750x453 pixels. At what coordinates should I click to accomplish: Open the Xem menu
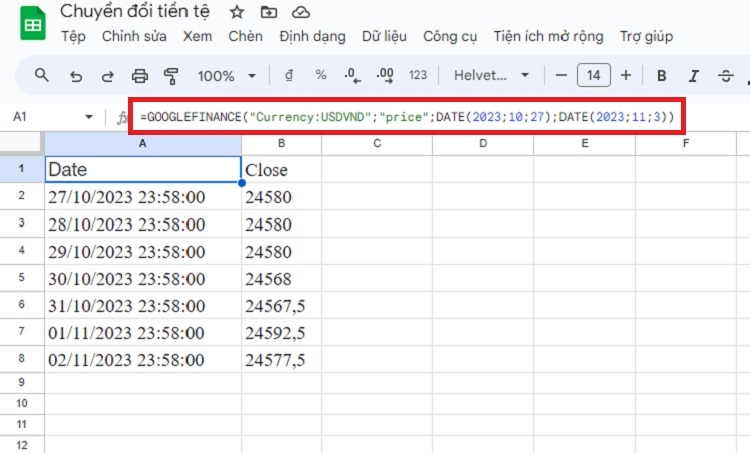(x=197, y=36)
